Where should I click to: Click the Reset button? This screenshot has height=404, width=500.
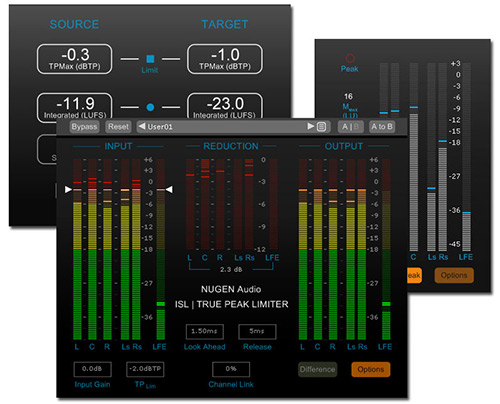pyautogui.click(x=118, y=127)
